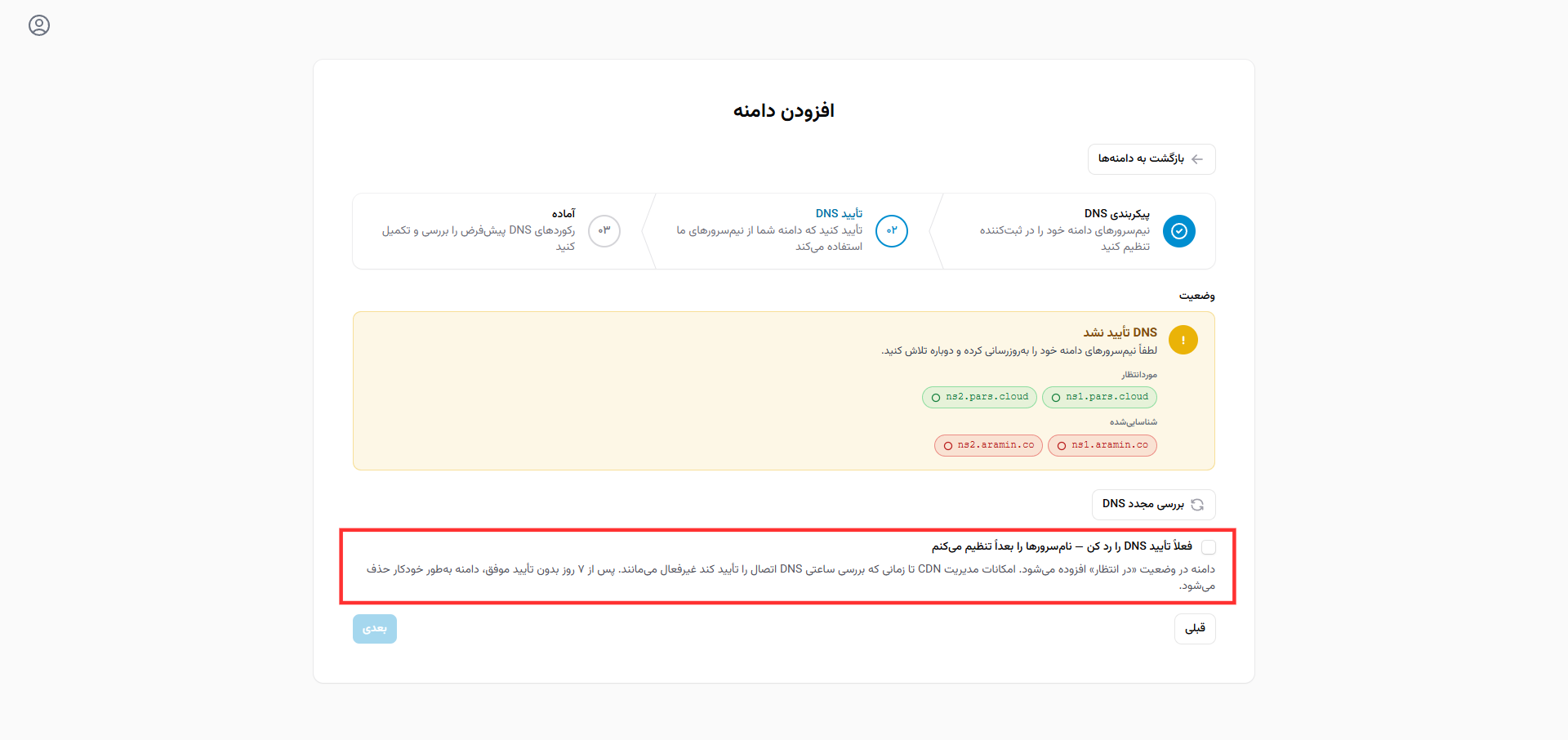
Task: Click the DNS تأیید نشد warning heading
Action: tap(1120, 332)
